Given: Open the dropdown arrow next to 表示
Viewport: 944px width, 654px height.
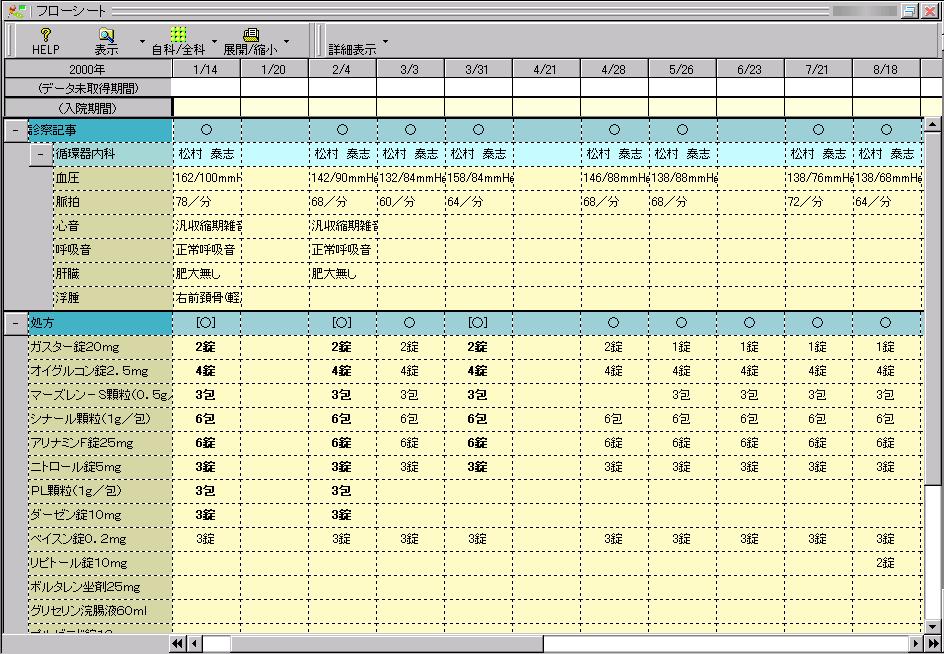Looking at the screenshot, I should [141, 42].
